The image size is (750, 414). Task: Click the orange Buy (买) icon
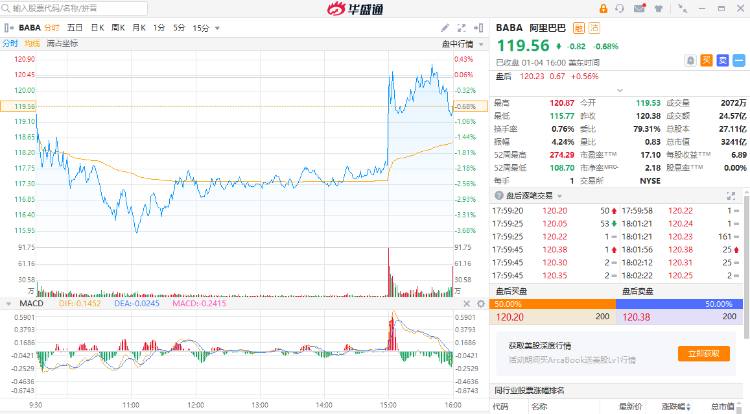(706, 60)
